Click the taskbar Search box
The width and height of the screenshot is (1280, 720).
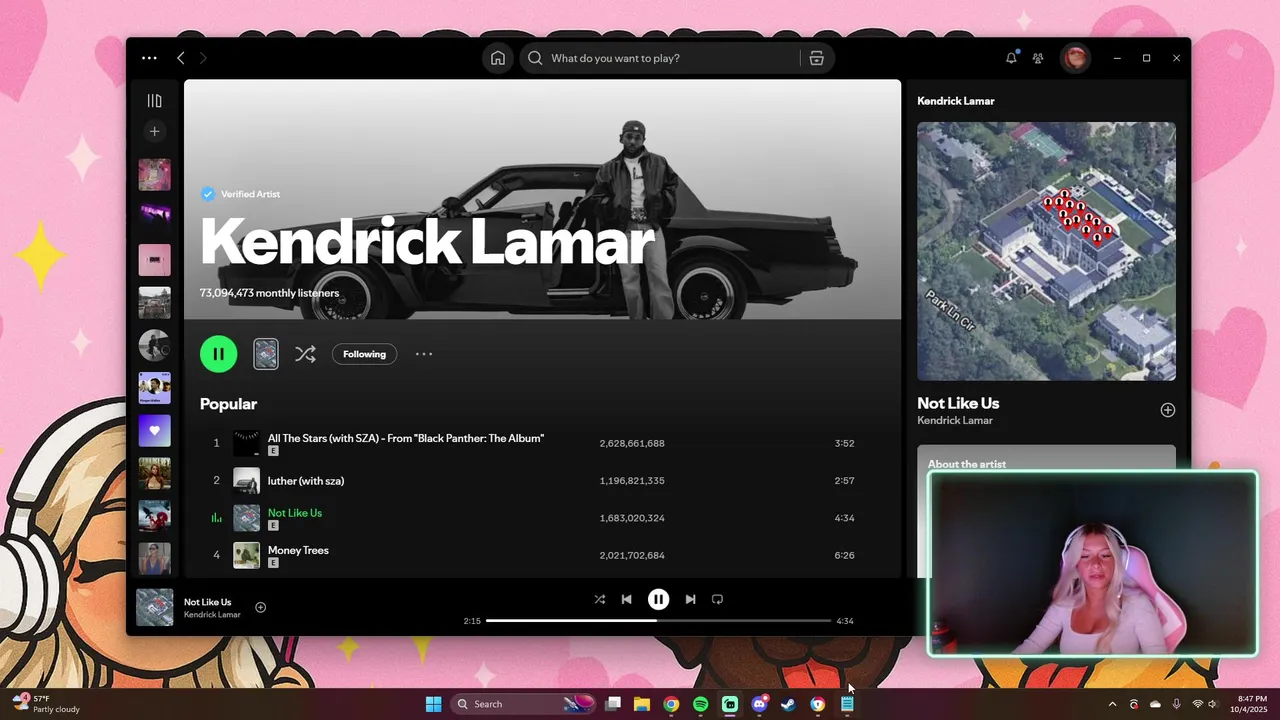tap(524, 704)
